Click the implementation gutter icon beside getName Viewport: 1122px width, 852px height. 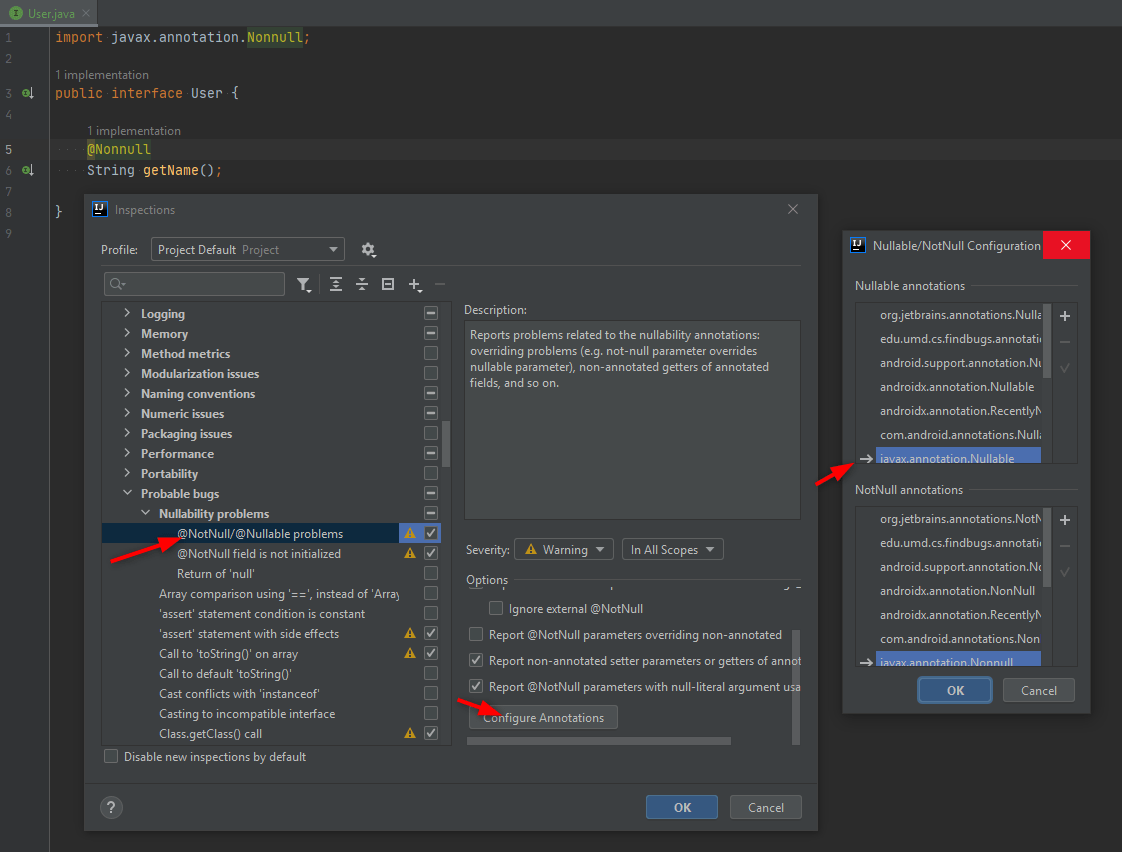click(x=28, y=171)
